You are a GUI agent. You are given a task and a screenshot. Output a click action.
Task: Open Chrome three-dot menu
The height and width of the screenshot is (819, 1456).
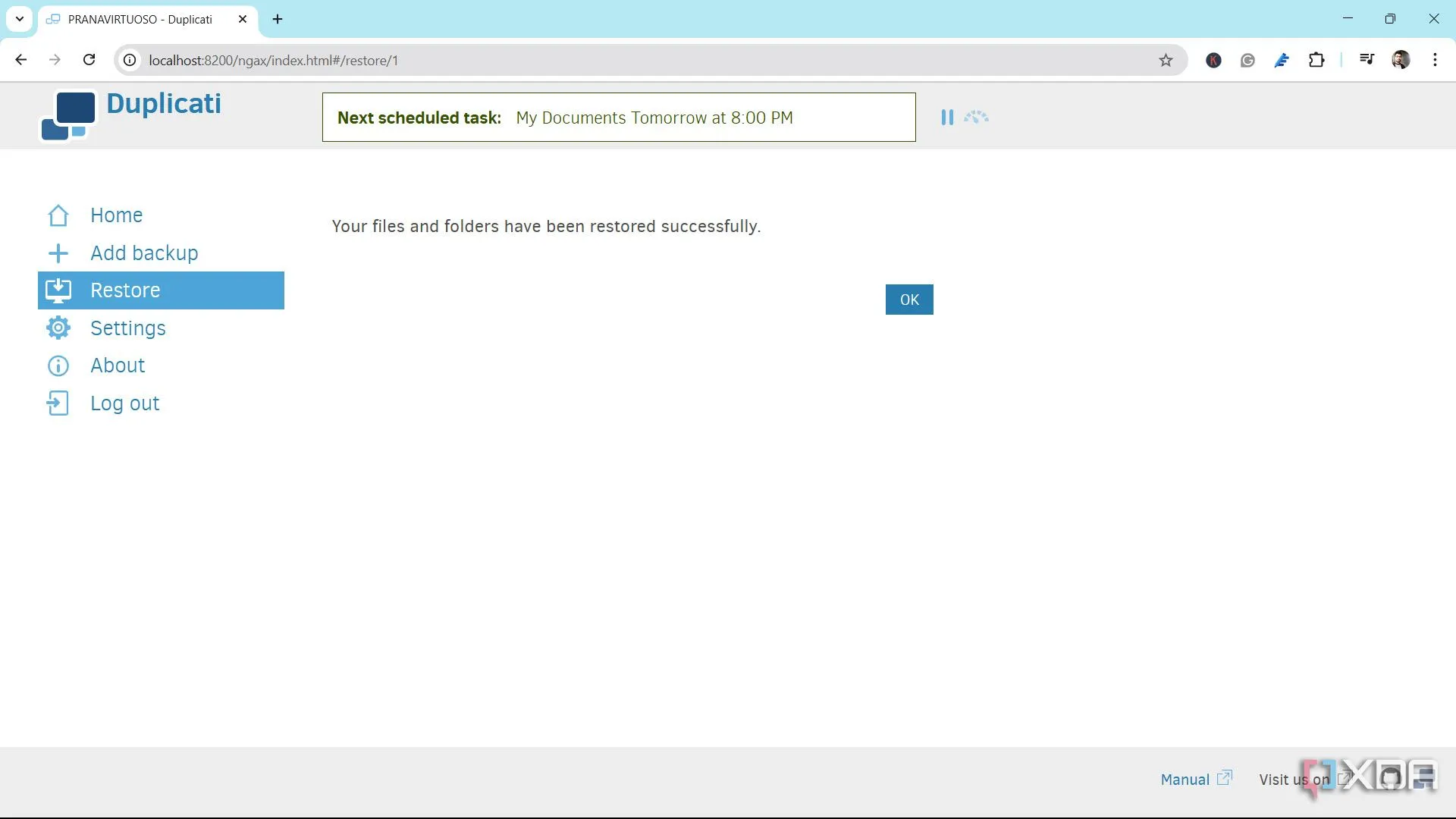click(1435, 61)
